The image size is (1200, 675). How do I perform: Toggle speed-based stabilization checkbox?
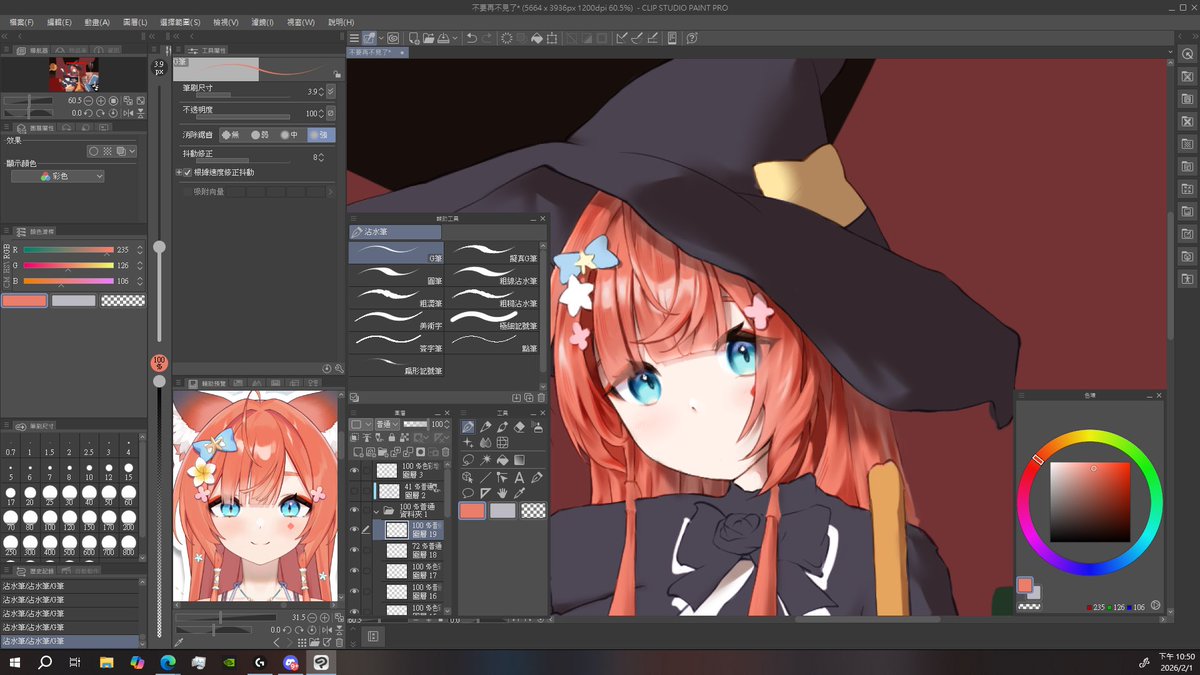click(187, 173)
